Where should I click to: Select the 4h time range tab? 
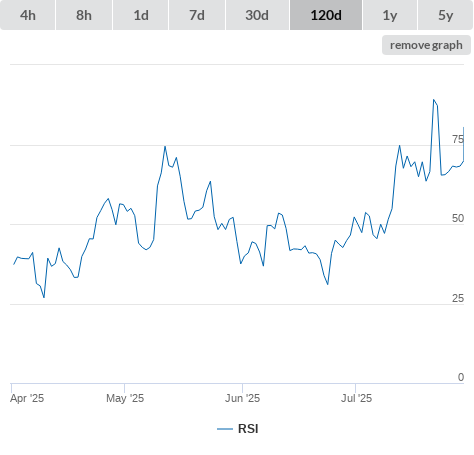(x=28, y=15)
